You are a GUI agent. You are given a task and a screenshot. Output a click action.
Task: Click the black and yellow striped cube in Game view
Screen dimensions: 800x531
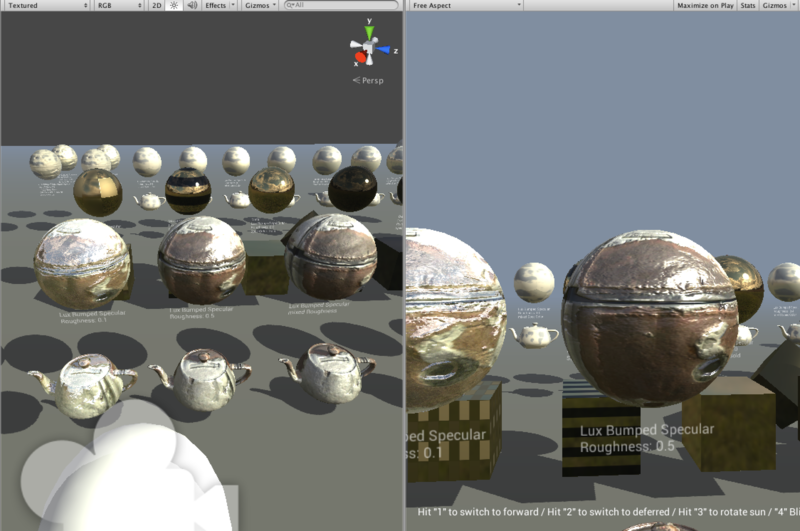click(x=601, y=435)
